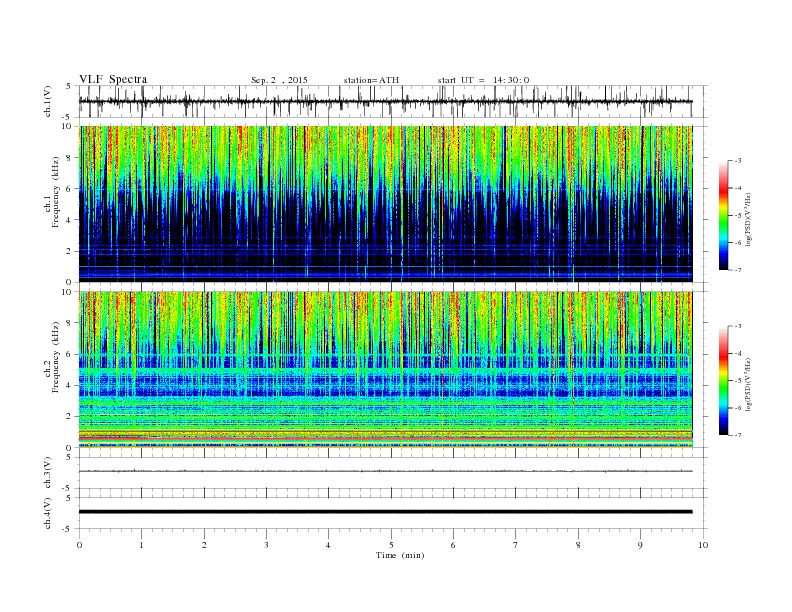Screen dimensions: 792x612
Task: Click the 'ch.3(V)' axis label
Action: pyautogui.click(x=48, y=473)
